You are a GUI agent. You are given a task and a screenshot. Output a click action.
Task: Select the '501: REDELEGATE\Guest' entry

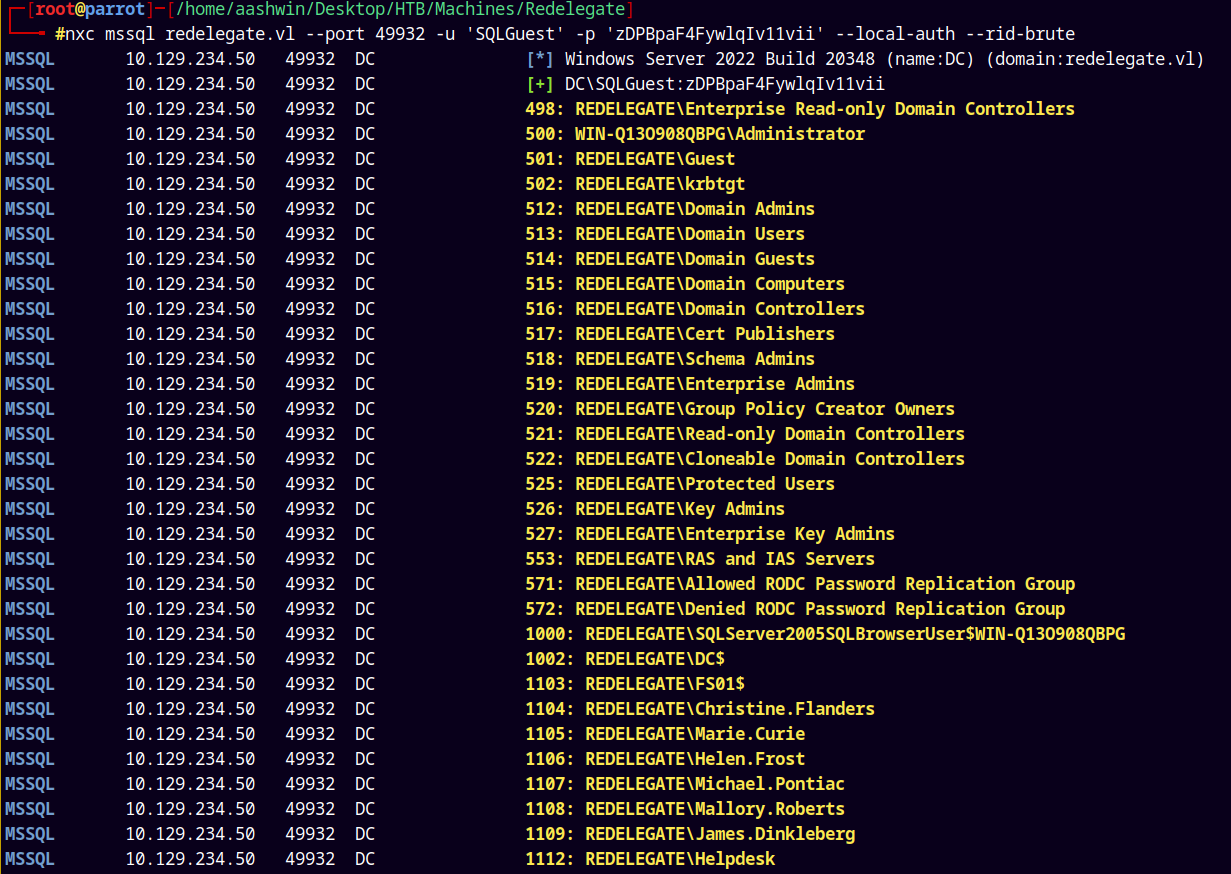pyautogui.click(x=630, y=160)
